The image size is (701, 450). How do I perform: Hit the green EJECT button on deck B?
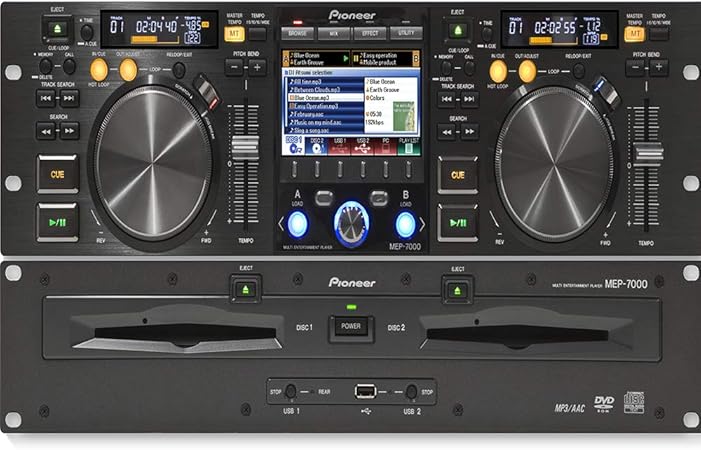pos(458,31)
